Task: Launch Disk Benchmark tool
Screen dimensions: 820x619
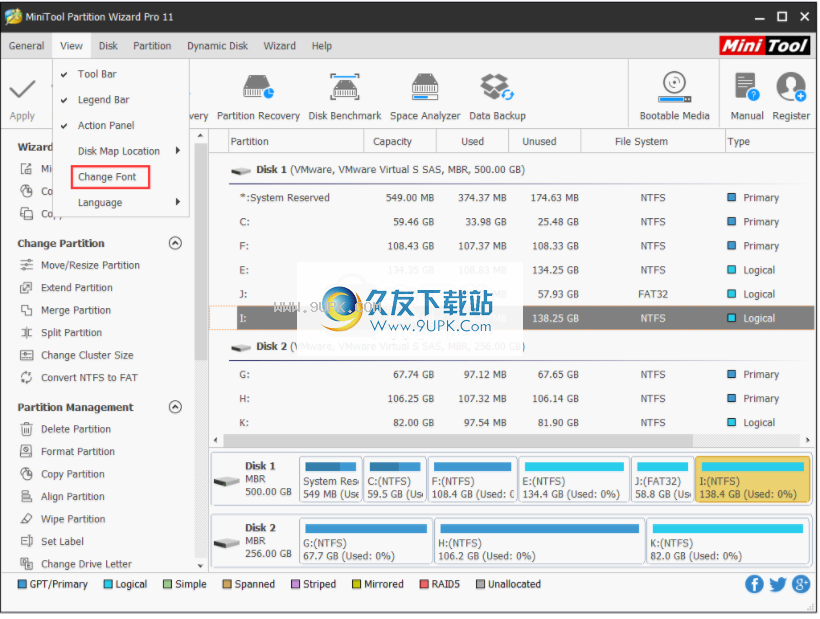Action: [345, 97]
